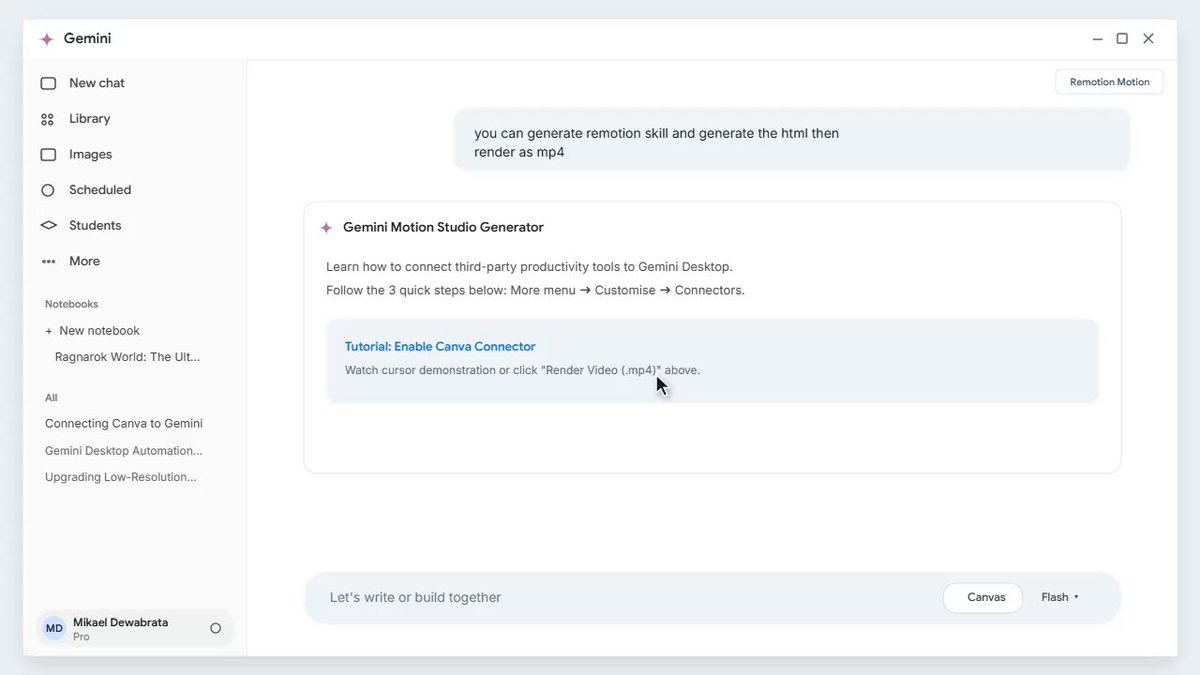Expand the More menu item
This screenshot has width=1200, height=675.
click(x=85, y=261)
